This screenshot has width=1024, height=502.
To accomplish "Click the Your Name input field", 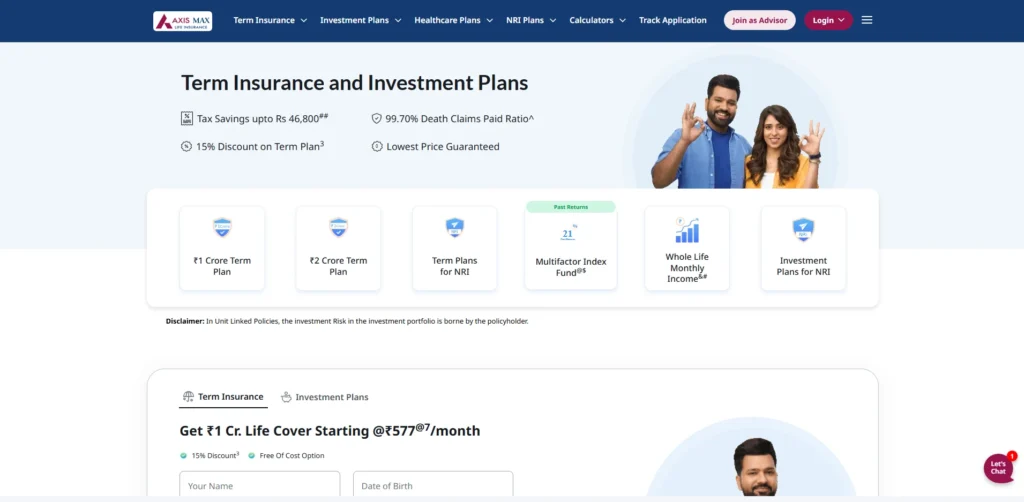I will tap(260, 486).
